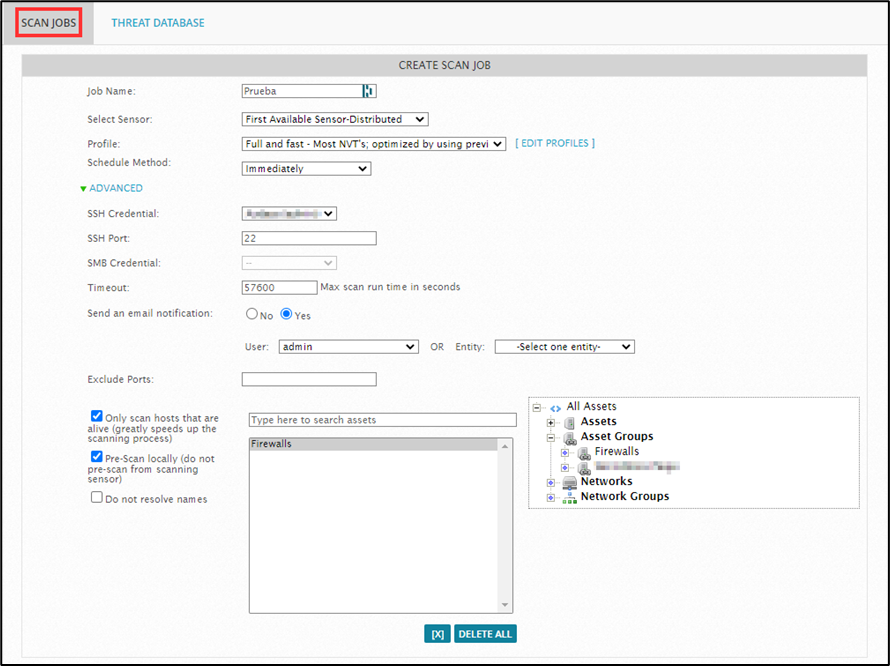This screenshot has height=666, width=890.
Task: Toggle the green Advanced arrow
Action: (83, 188)
